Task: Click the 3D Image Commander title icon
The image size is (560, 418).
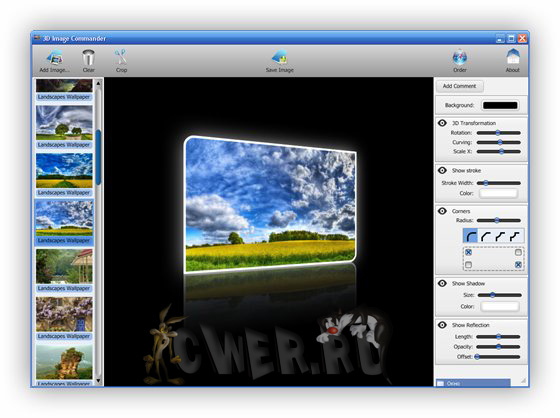Action: [x=37, y=38]
